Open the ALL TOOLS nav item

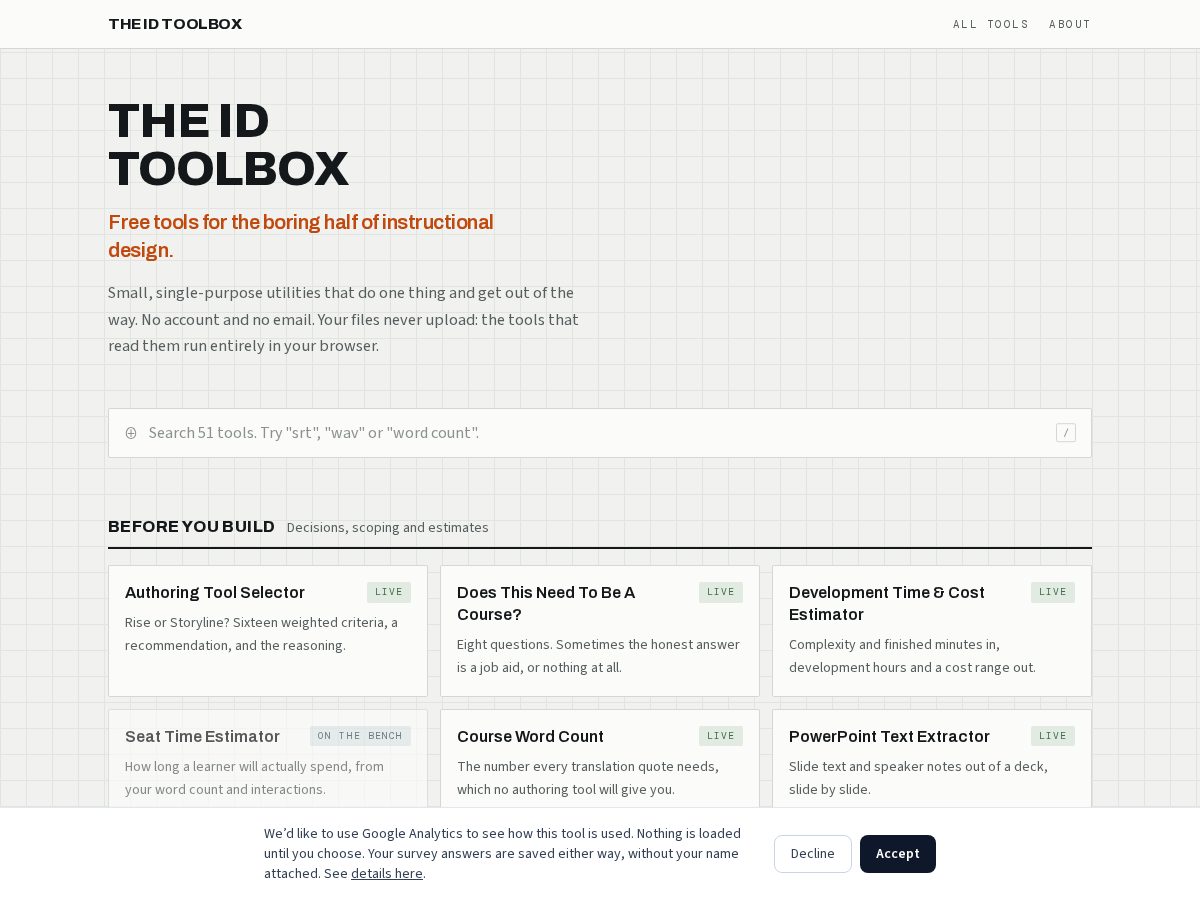[x=991, y=24]
